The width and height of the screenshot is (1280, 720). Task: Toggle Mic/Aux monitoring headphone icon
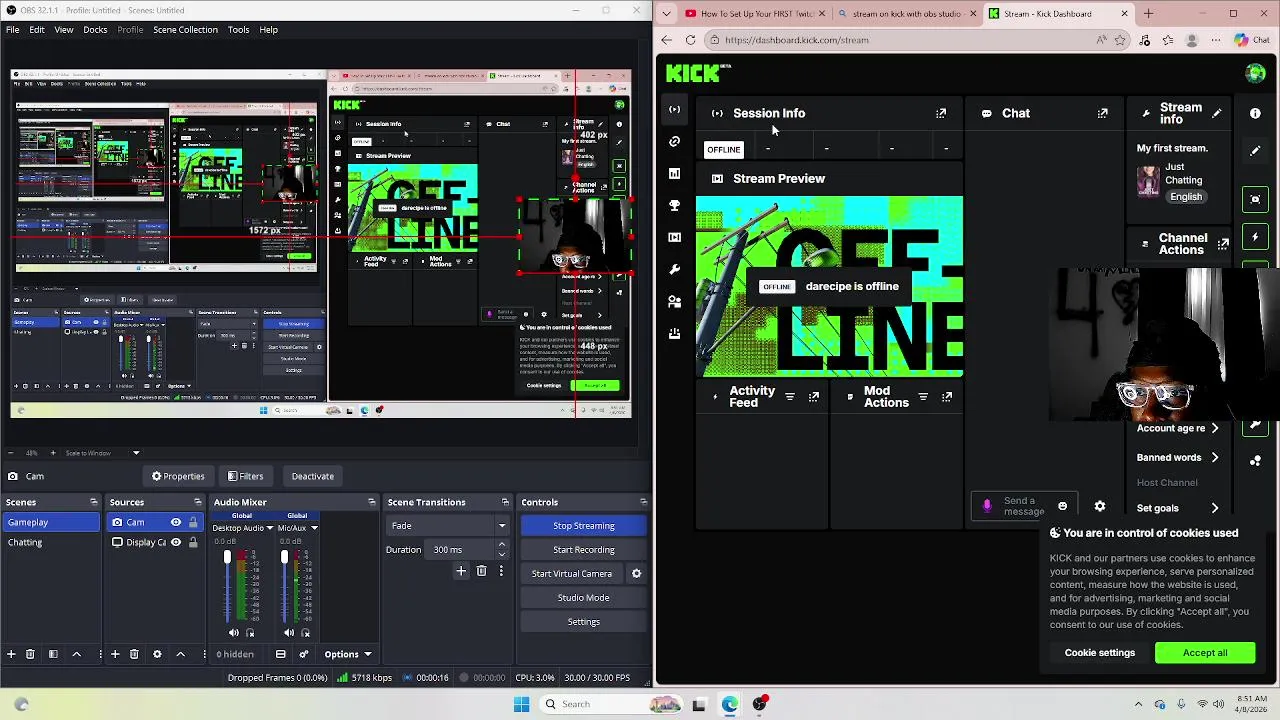coord(305,633)
